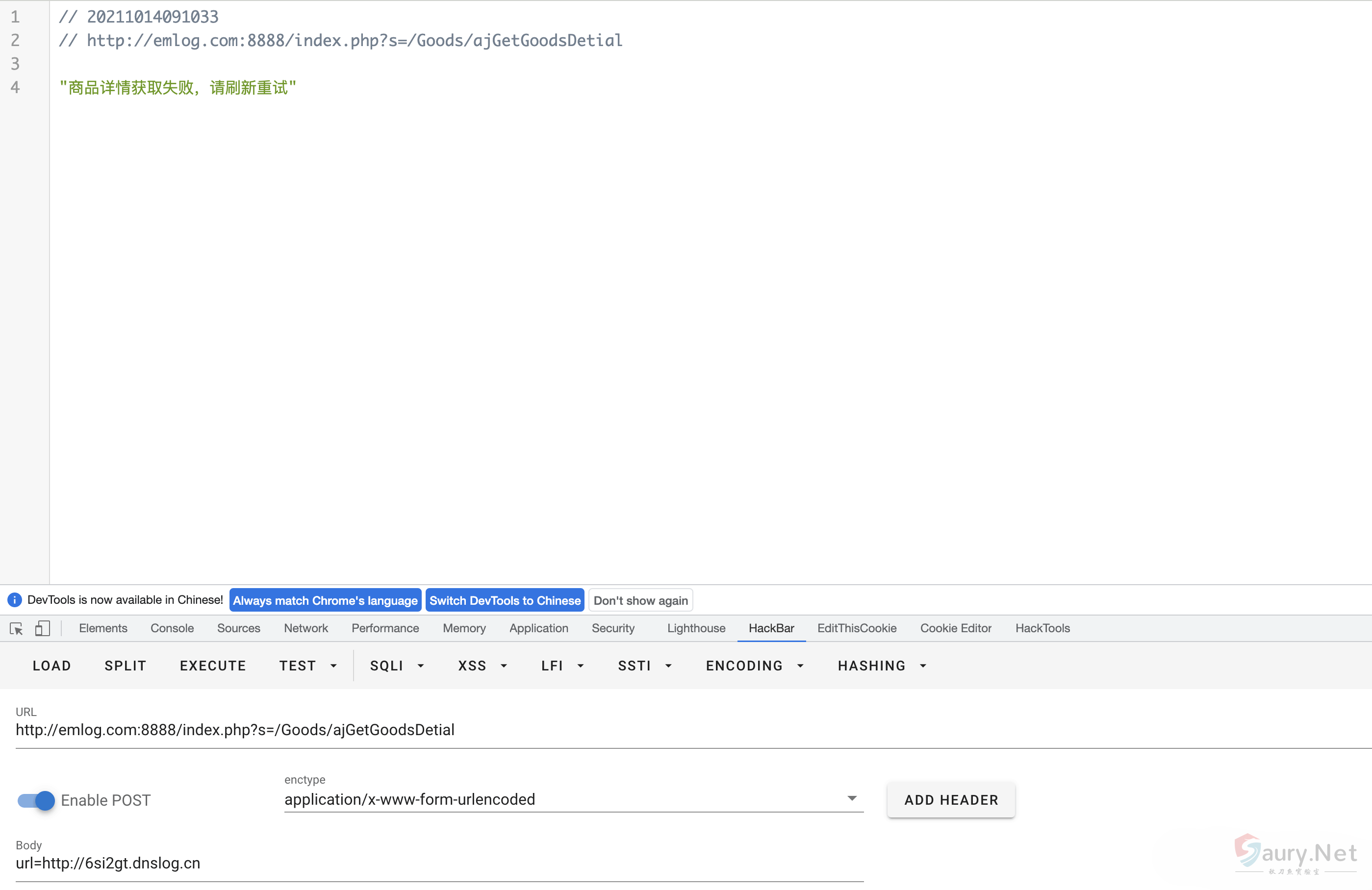This screenshot has width=1372, height=890.
Task: Toggle the device toolbar icon
Action: click(x=42, y=628)
